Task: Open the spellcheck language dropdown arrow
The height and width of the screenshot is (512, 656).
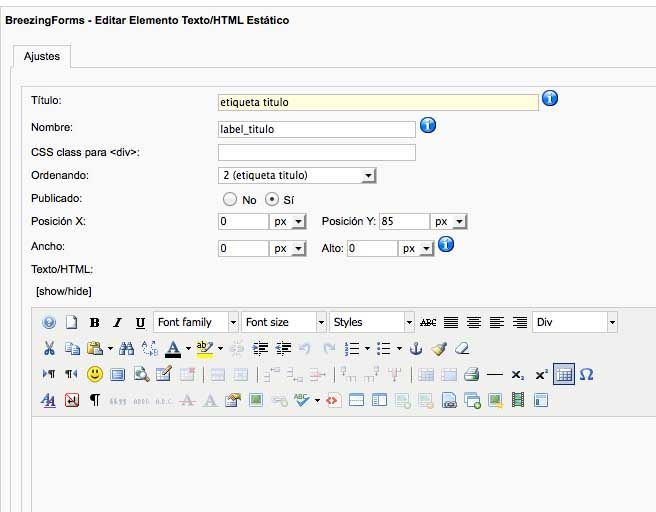Action: pyautogui.click(x=317, y=401)
